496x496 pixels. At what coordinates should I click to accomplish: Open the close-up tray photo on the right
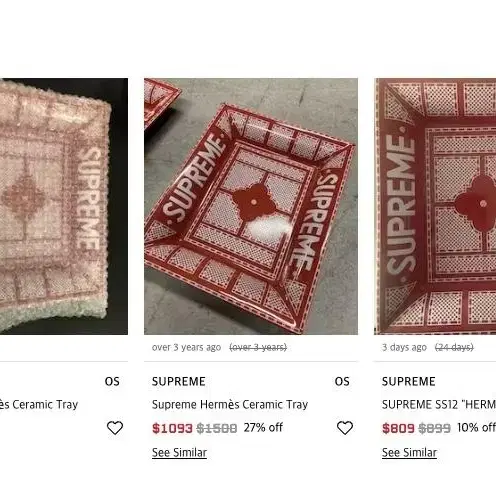pos(435,206)
